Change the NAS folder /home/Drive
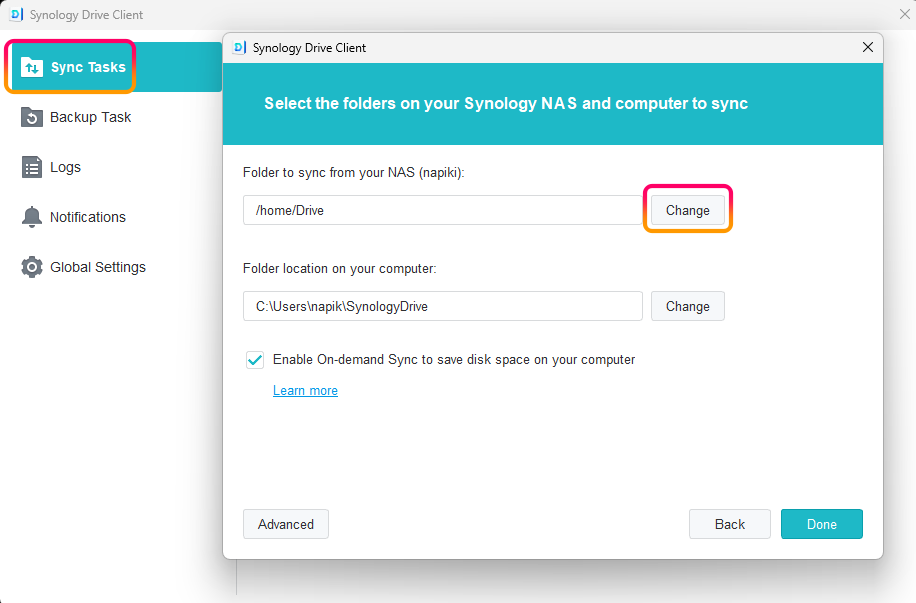The height and width of the screenshot is (603, 916). (688, 210)
